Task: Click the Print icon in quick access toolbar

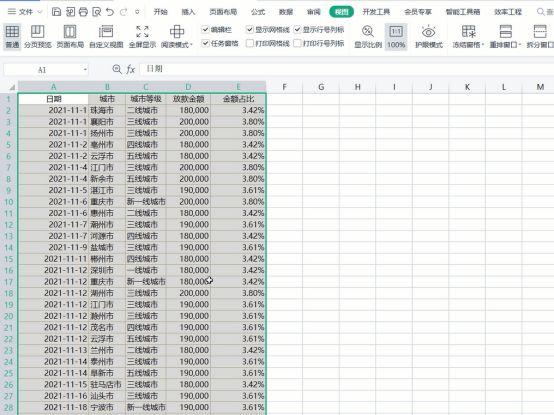Action: 83,12
